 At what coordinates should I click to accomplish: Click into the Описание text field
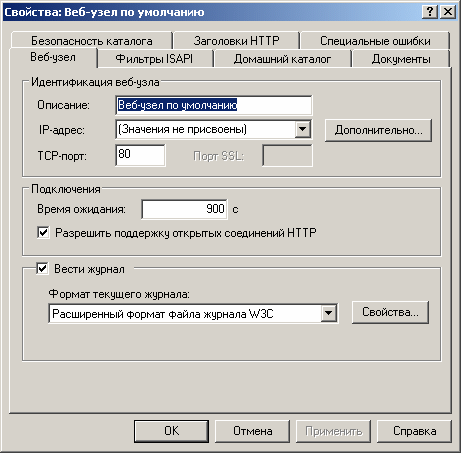214,105
